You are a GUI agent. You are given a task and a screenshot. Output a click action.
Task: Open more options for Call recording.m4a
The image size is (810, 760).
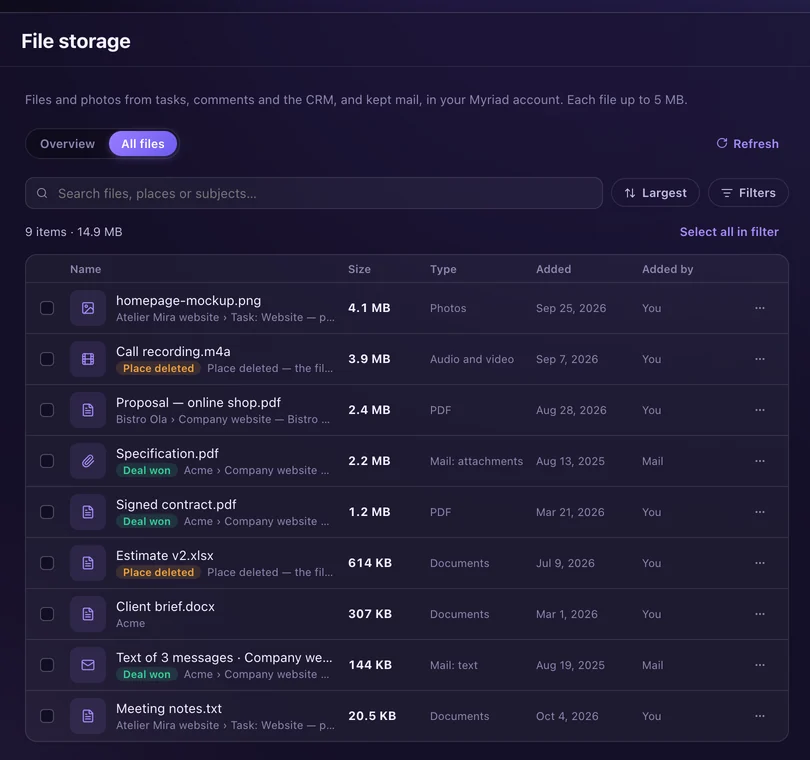coord(759,359)
